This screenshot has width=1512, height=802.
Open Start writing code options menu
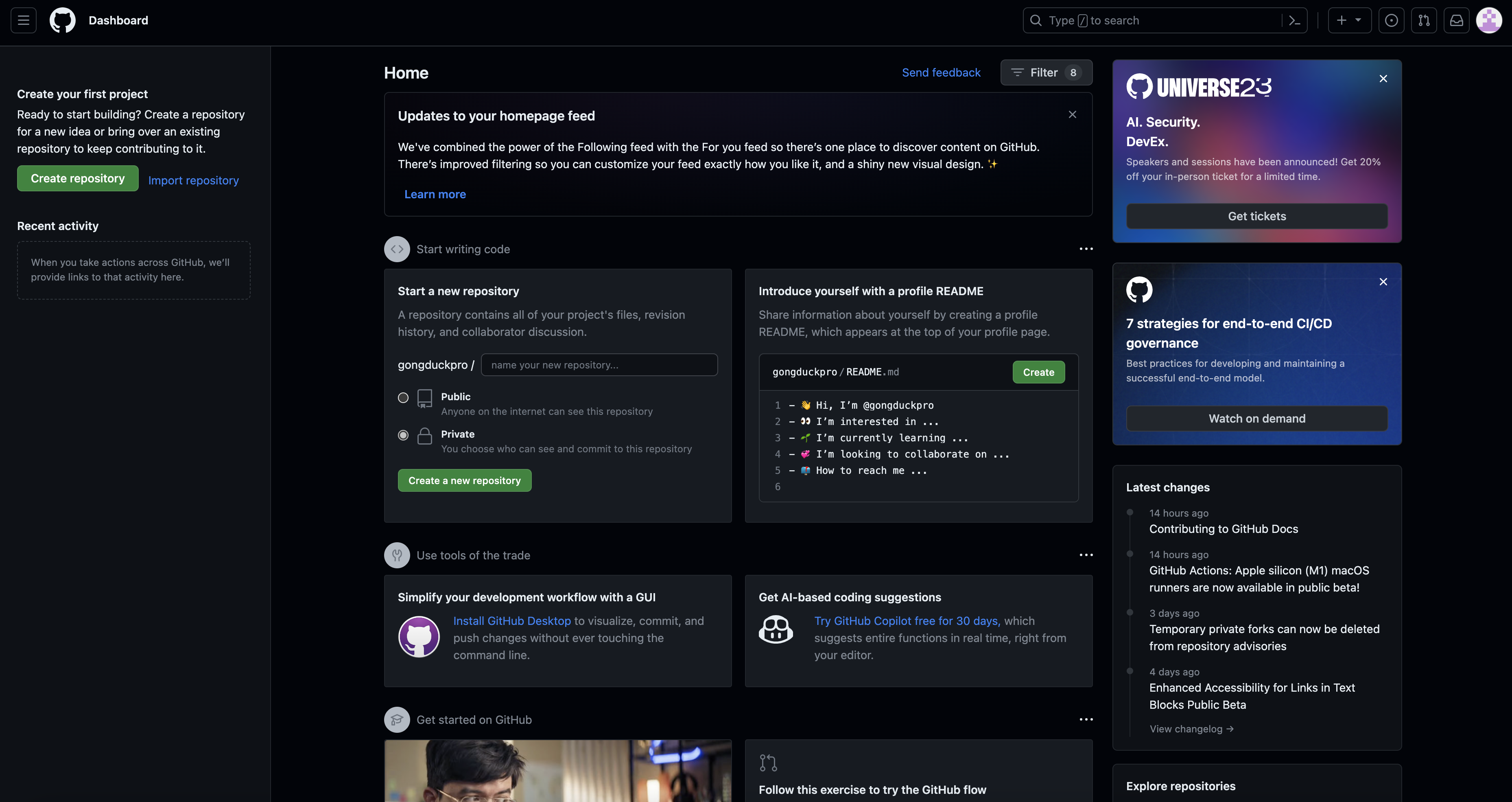click(x=1086, y=249)
